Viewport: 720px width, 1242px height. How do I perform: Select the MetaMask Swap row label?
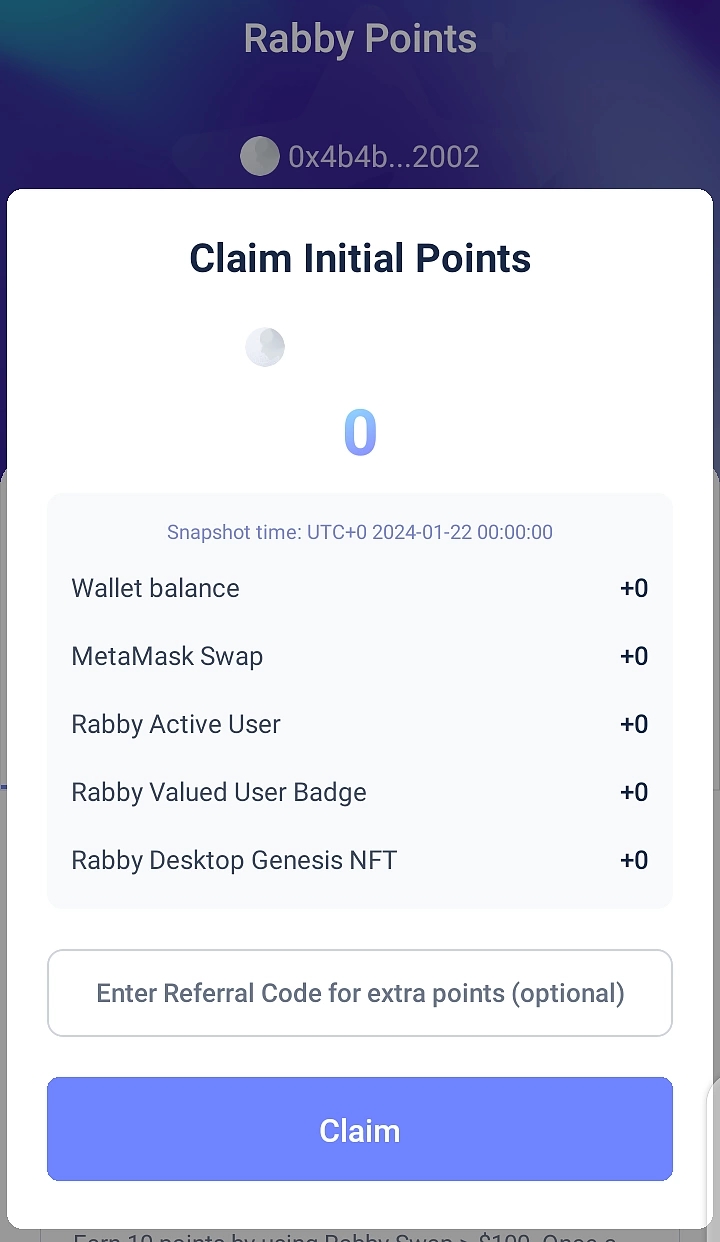tap(167, 656)
